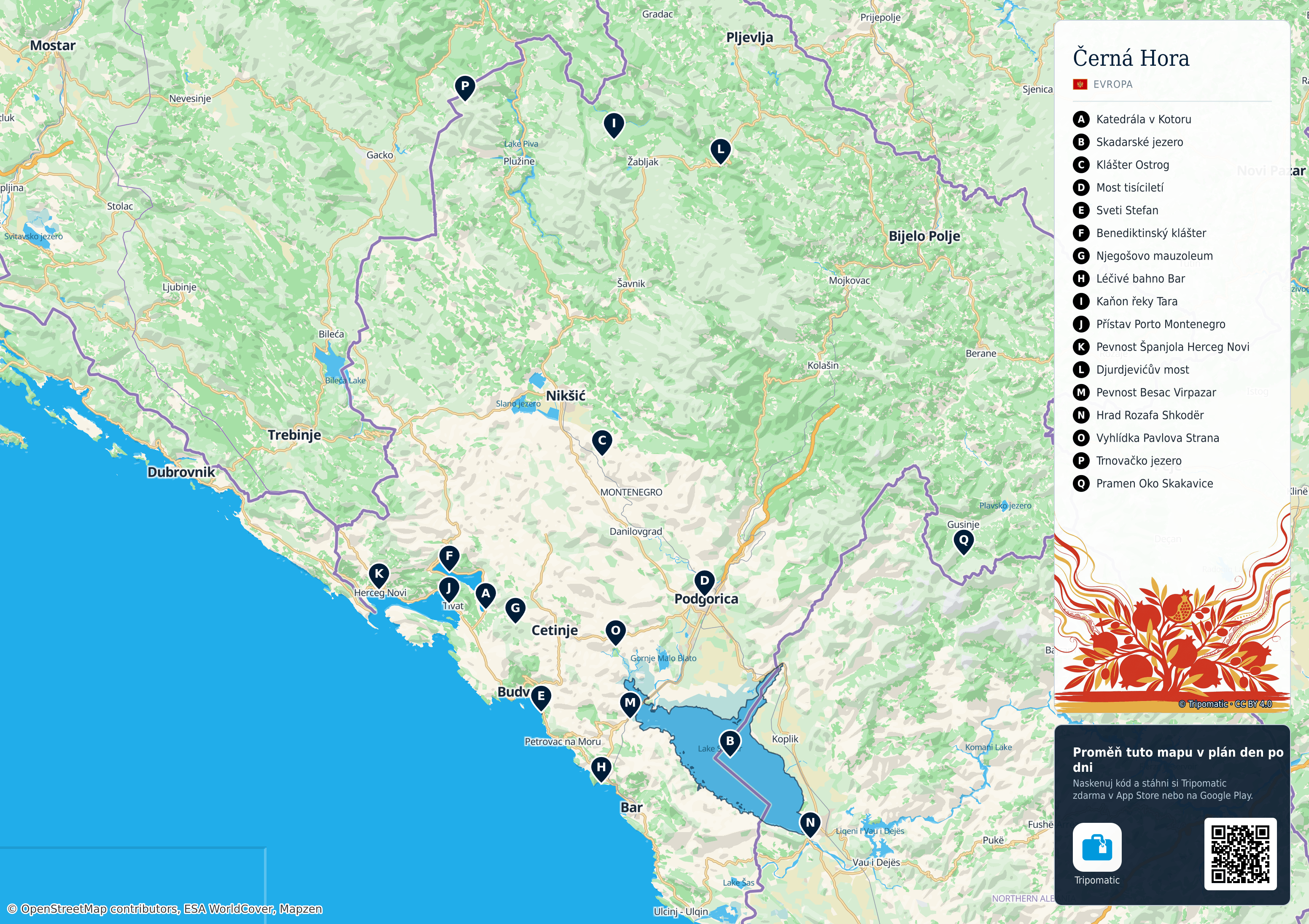Screen dimensions: 1309x924
Task: Select legend entry Pramen Oko Skakavice
Action: tap(1155, 484)
